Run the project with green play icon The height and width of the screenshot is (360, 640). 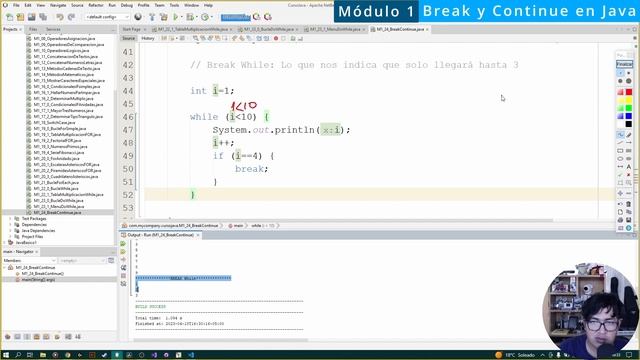tap(176, 17)
